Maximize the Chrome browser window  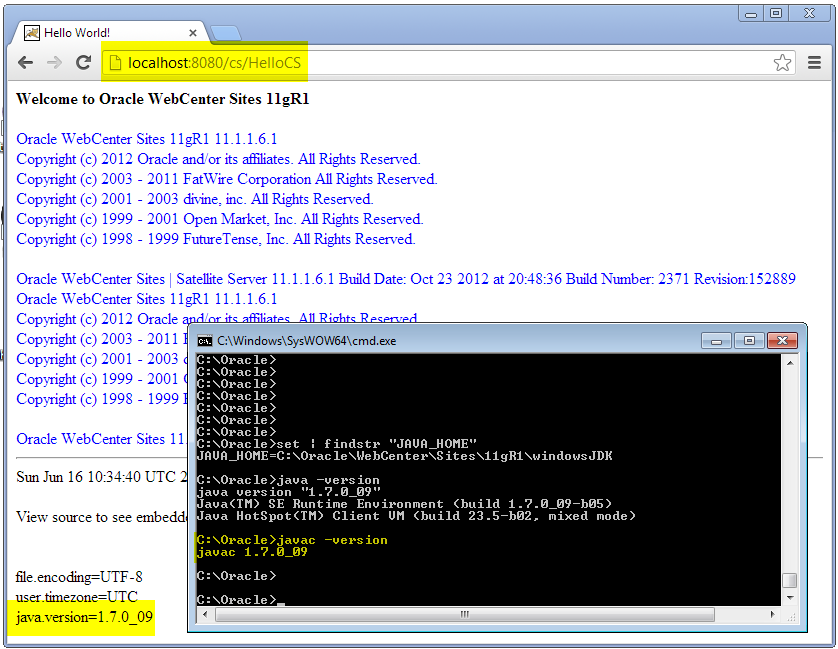[x=776, y=14]
